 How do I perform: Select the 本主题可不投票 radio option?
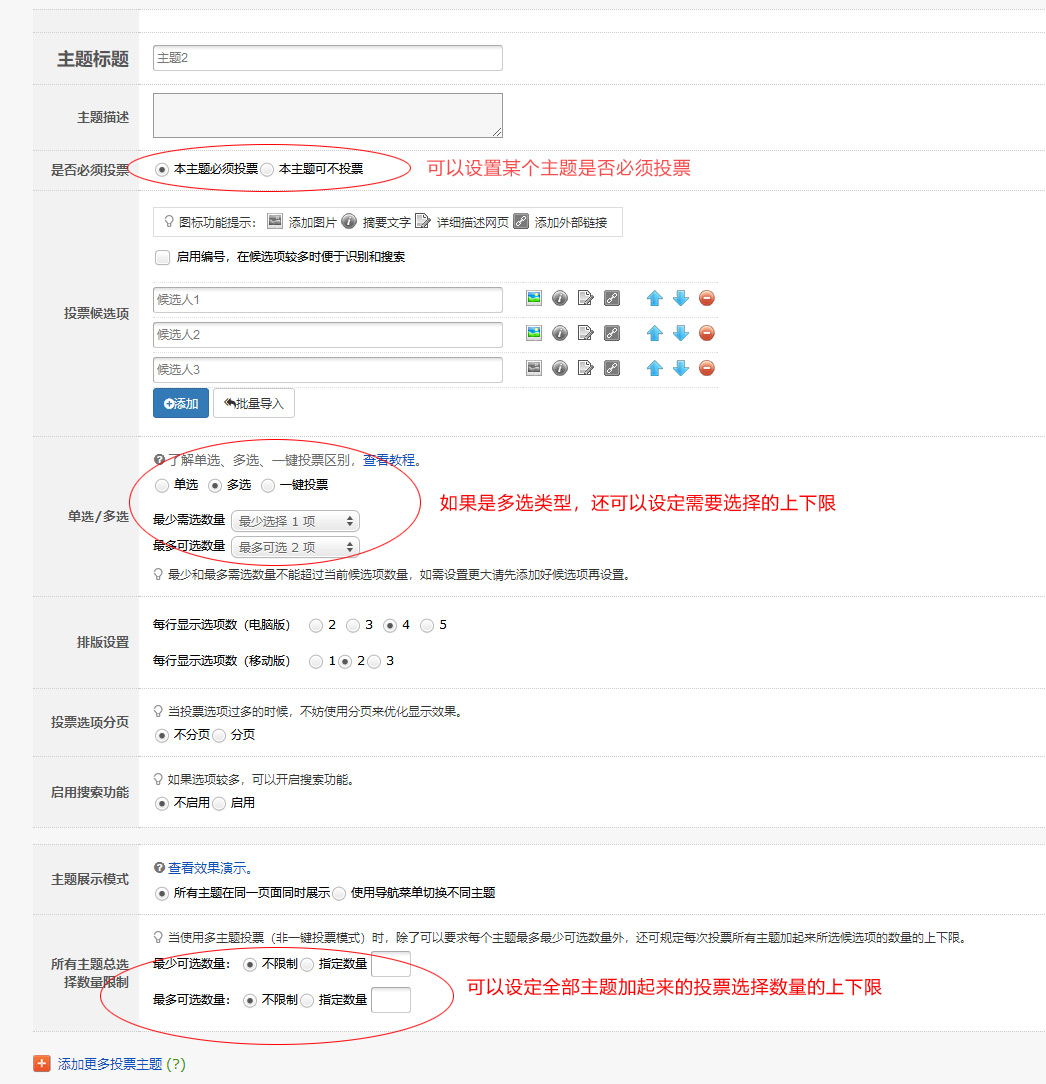coord(267,170)
